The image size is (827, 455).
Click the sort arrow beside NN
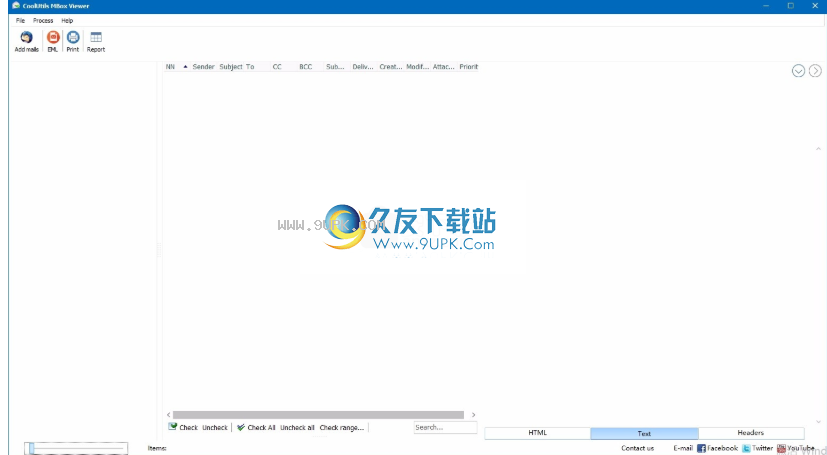tap(185, 67)
